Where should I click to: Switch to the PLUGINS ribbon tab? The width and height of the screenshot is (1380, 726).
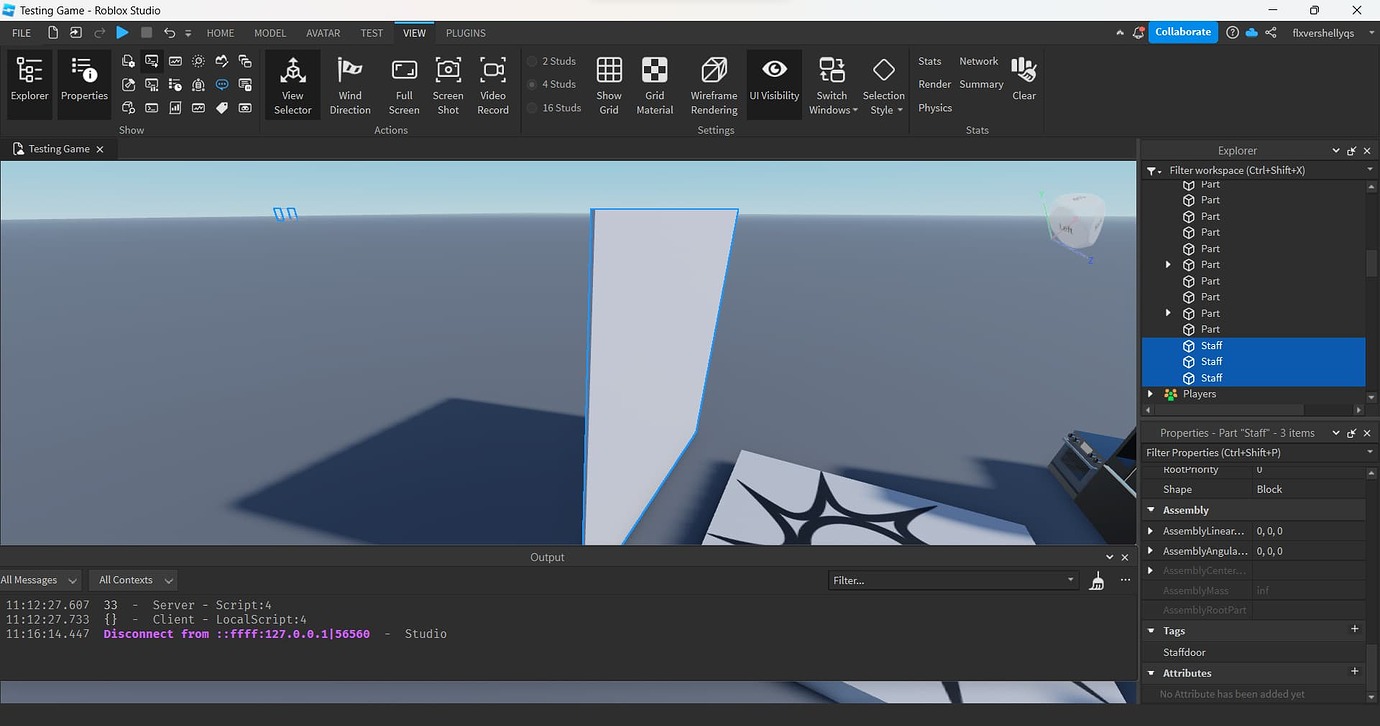(x=466, y=33)
